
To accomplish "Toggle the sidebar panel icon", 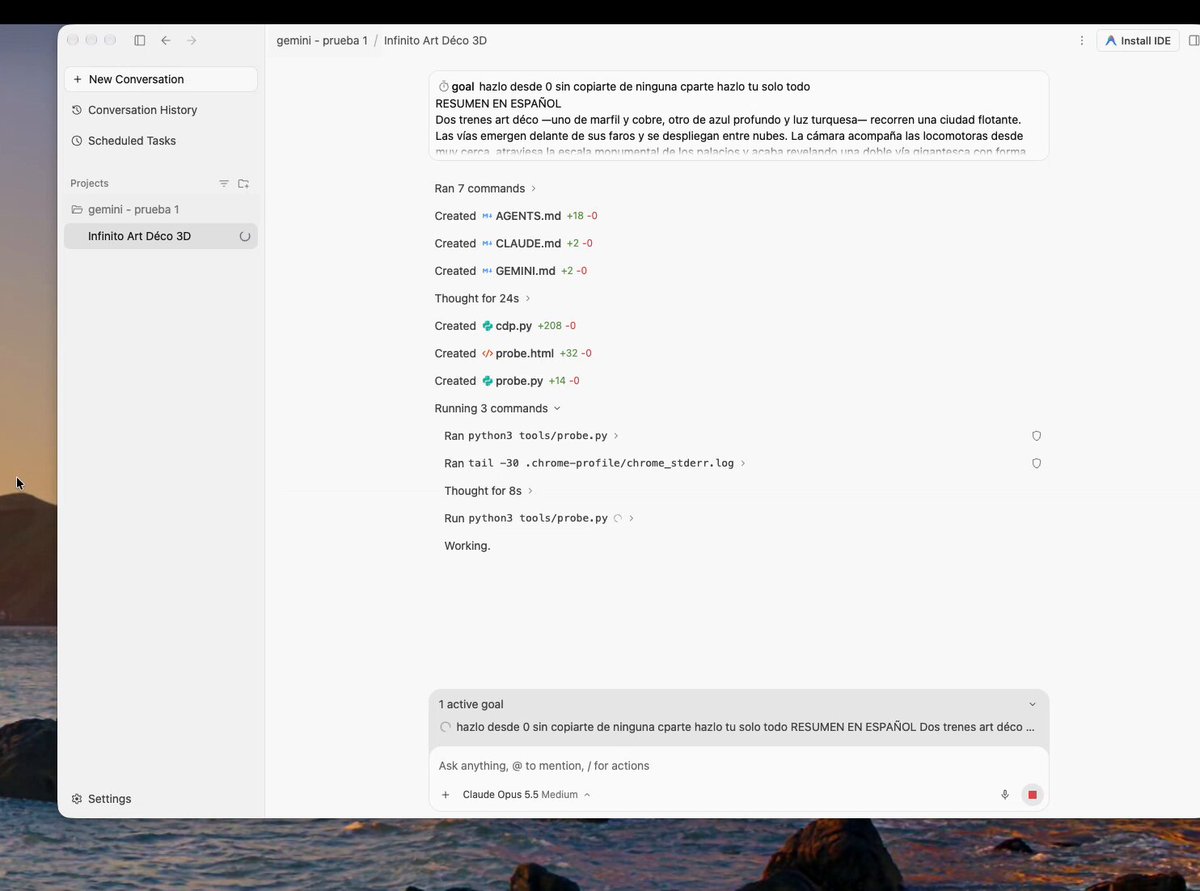I will (x=140, y=40).
